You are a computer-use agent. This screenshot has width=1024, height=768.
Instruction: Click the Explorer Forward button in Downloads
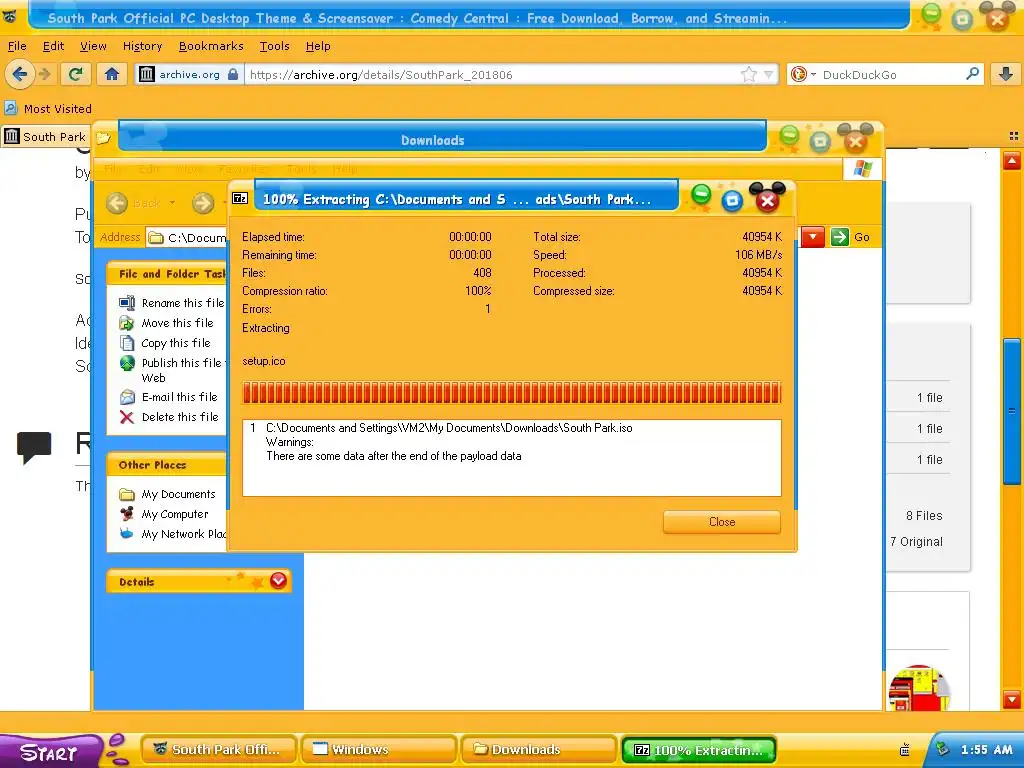tap(203, 203)
